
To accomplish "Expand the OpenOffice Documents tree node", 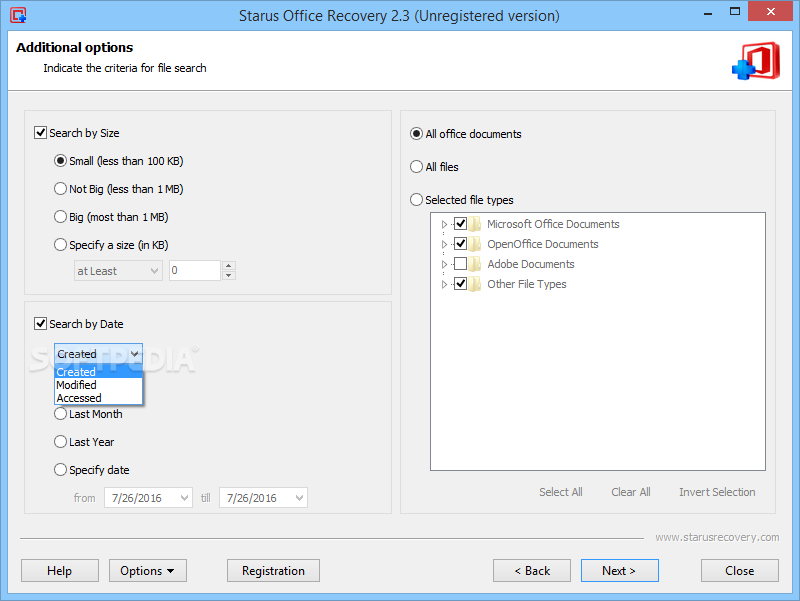I will click(x=444, y=244).
